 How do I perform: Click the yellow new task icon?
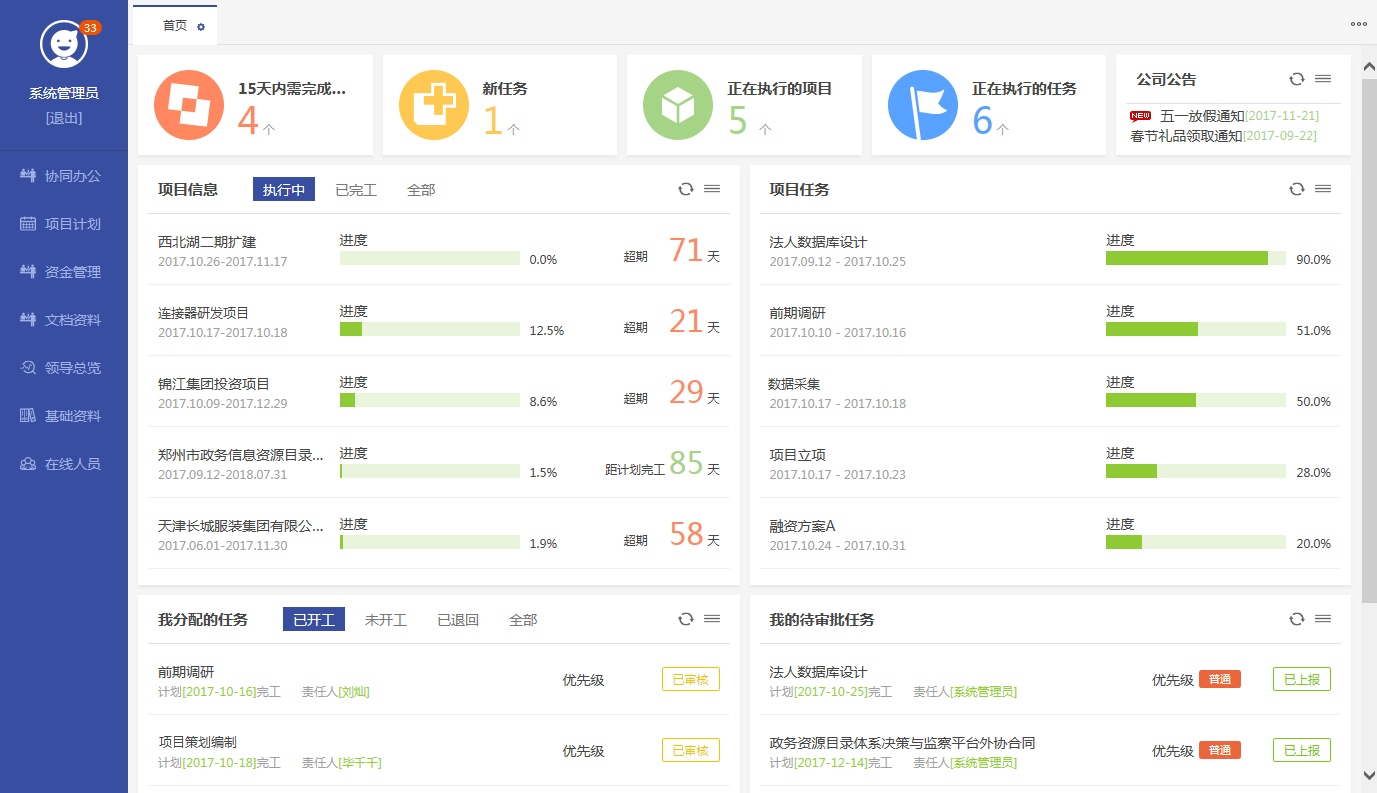pos(434,105)
